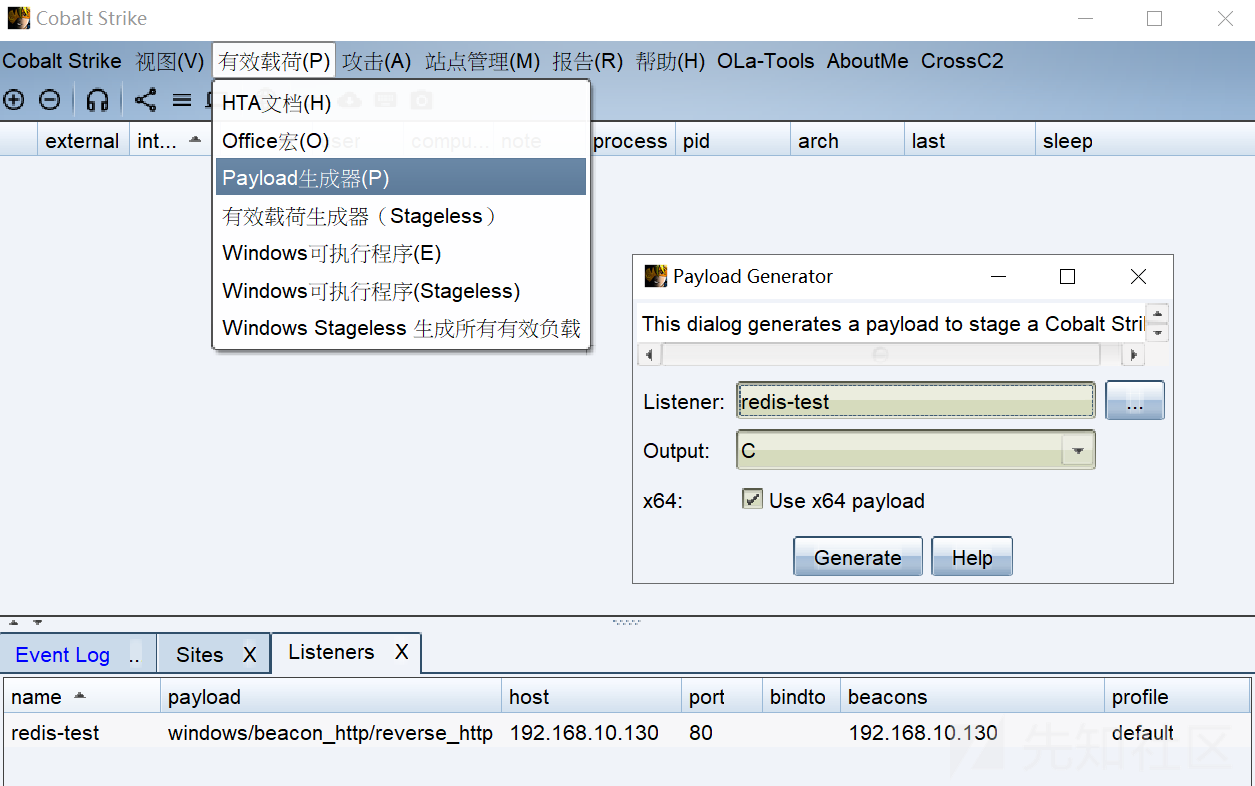The height and width of the screenshot is (786, 1255).
Task: Click the ... listener browse button
Action: pos(1135,401)
